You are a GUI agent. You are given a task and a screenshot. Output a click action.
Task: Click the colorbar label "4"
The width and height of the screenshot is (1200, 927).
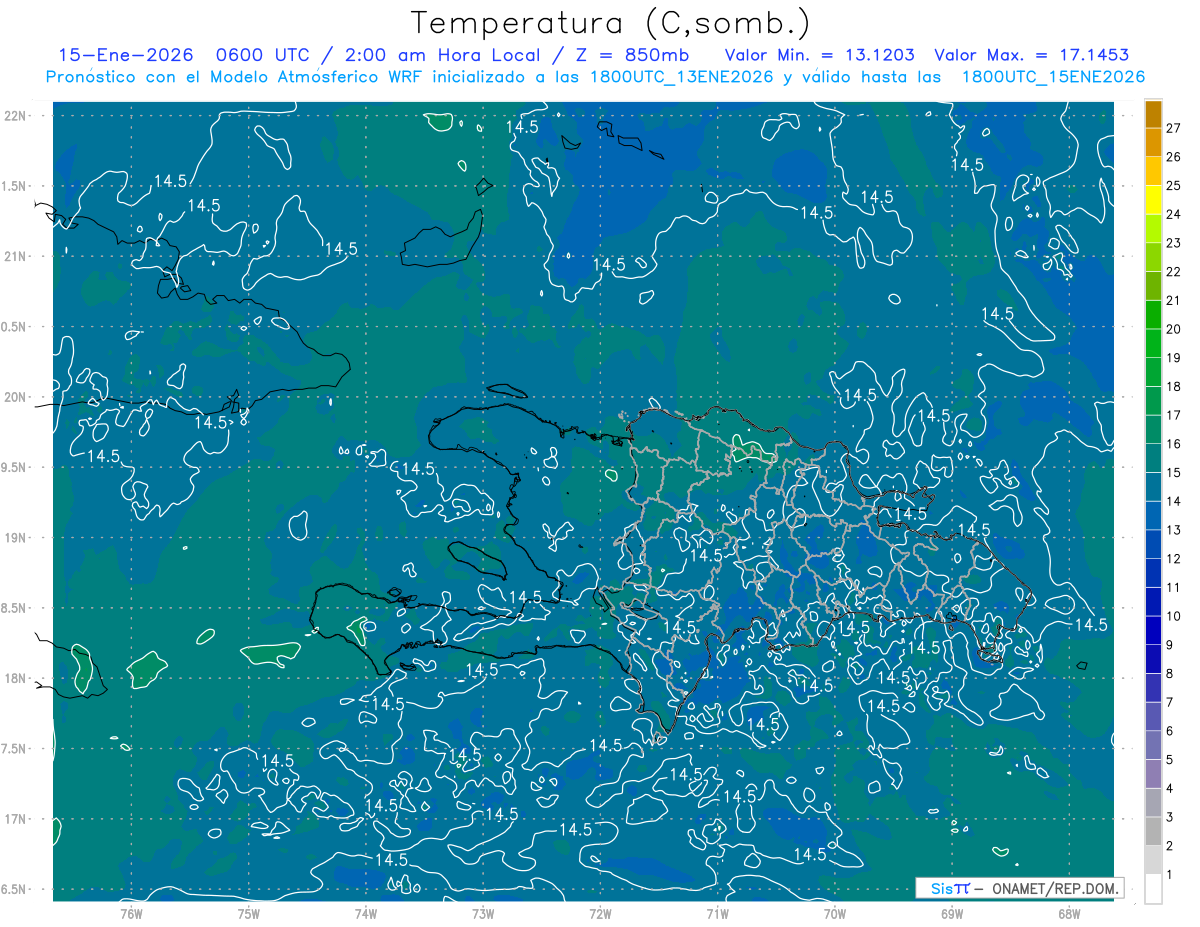1170,788
